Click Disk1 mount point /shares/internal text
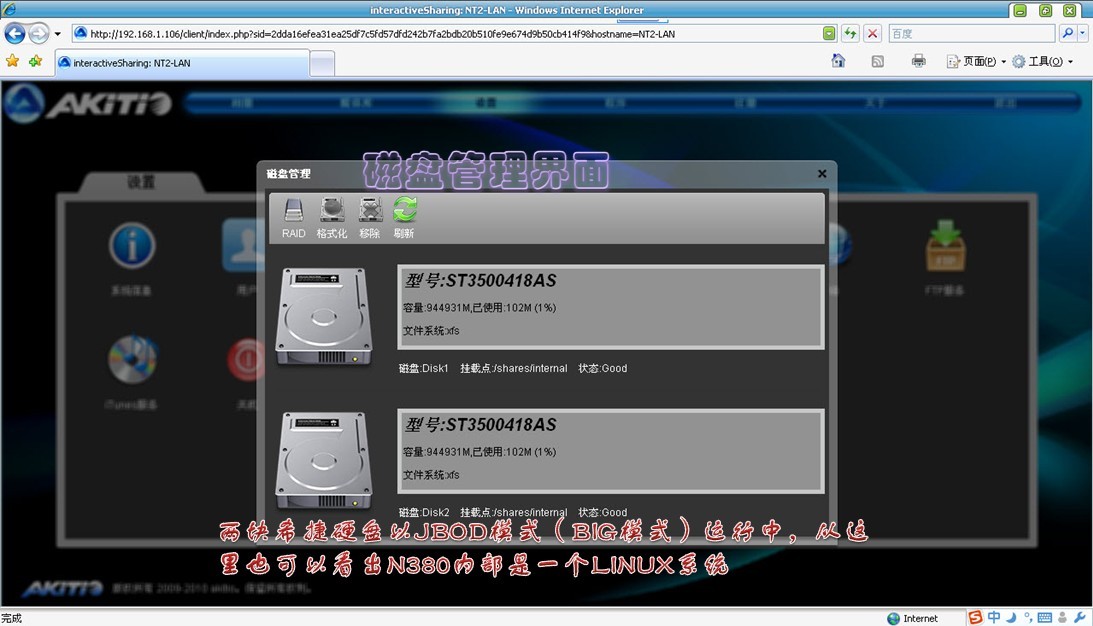The height and width of the screenshot is (626, 1093). pyautogui.click(x=514, y=368)
